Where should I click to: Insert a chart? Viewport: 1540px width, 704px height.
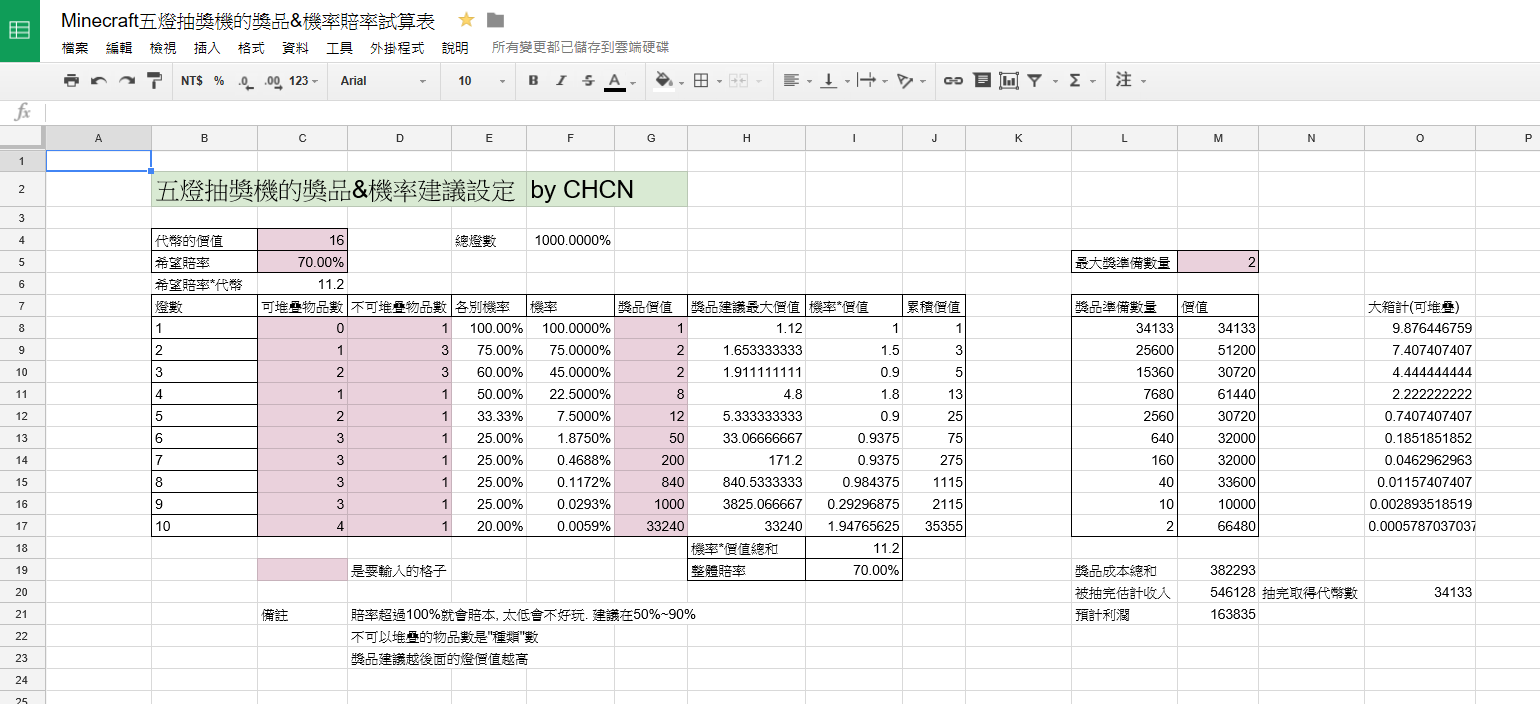tap(1008, 81)
